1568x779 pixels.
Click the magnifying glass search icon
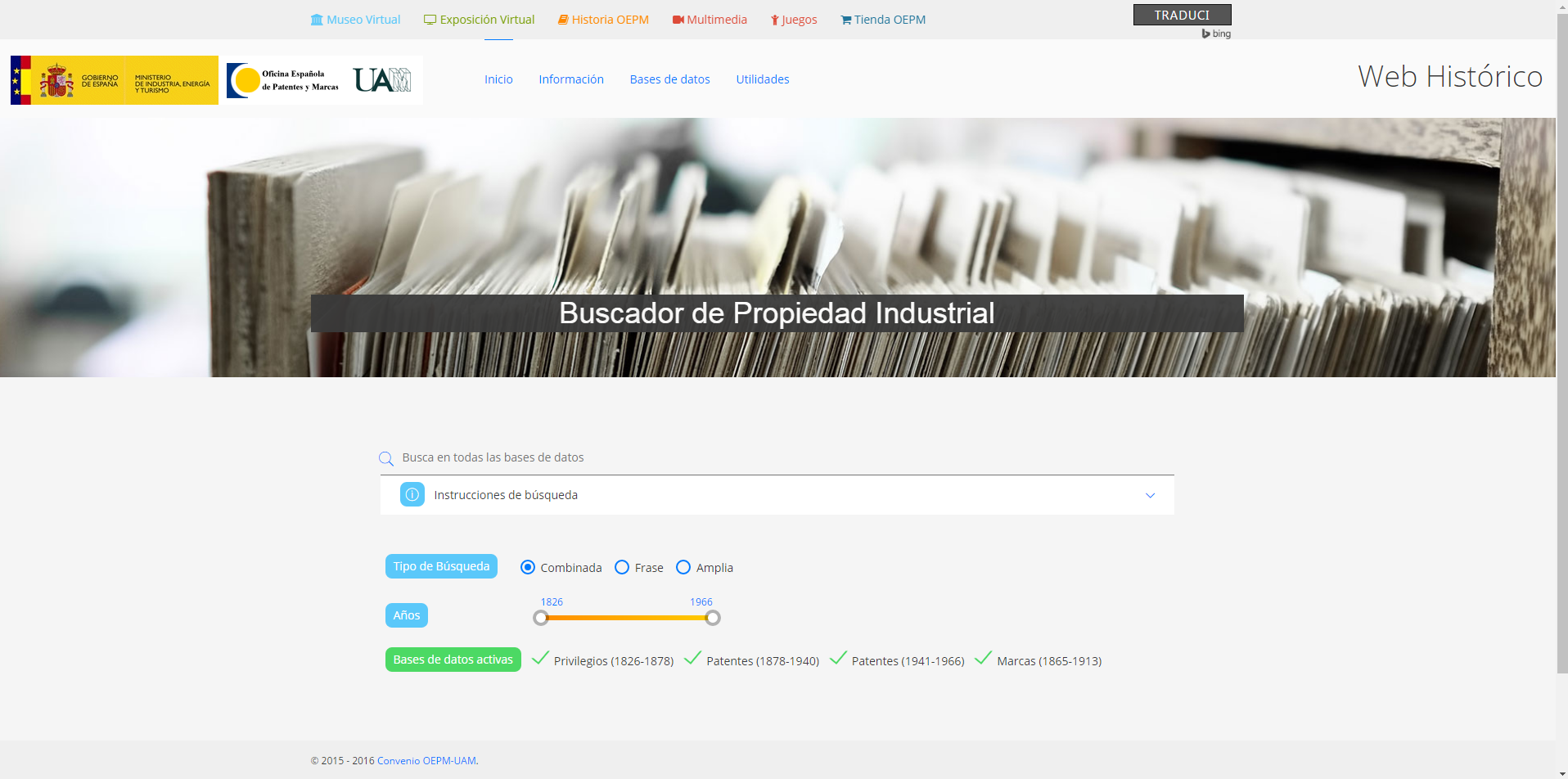click(x=386, y=459)
